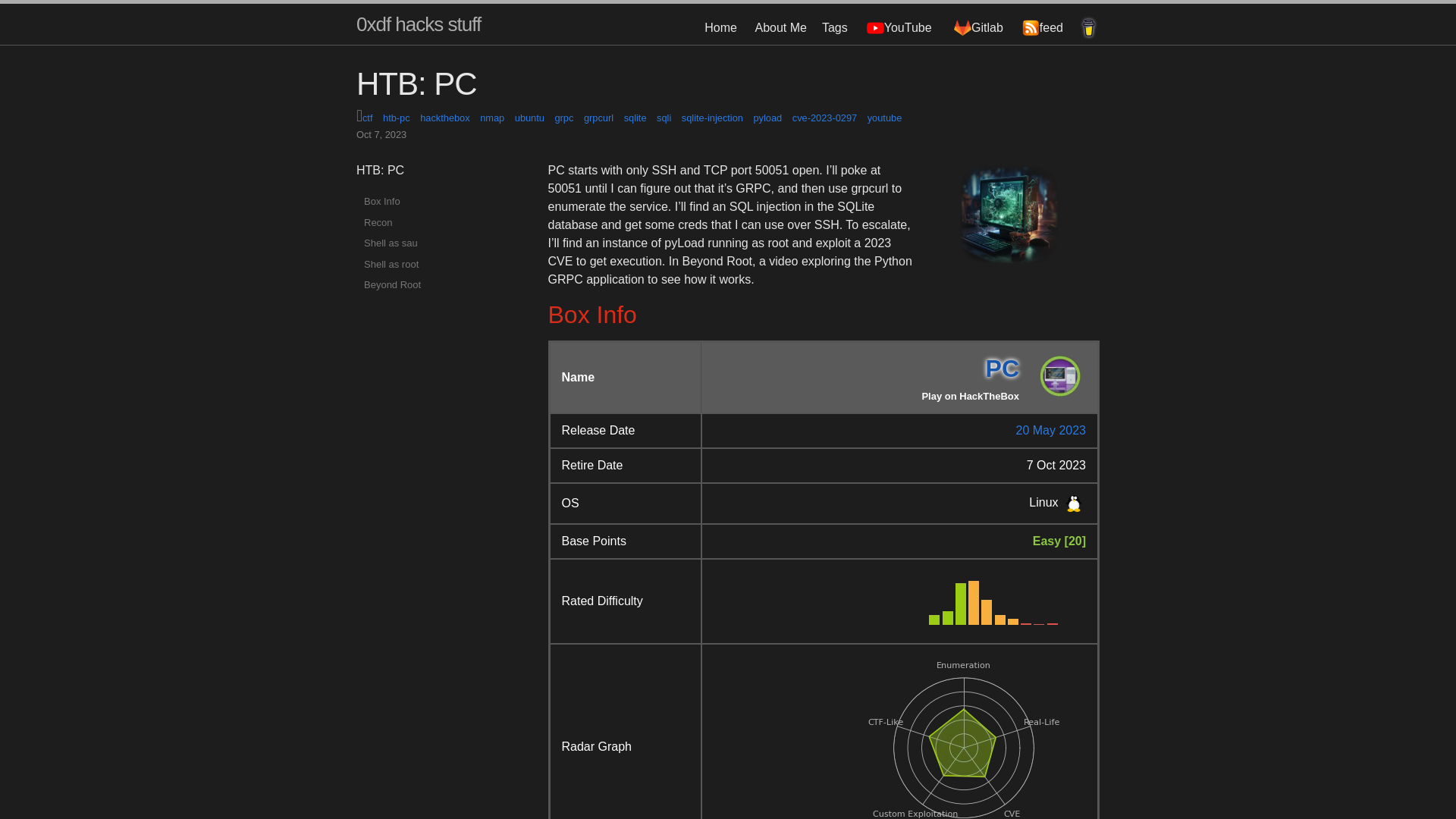
Task: Click the OS row label
Action: click(570, 504)
